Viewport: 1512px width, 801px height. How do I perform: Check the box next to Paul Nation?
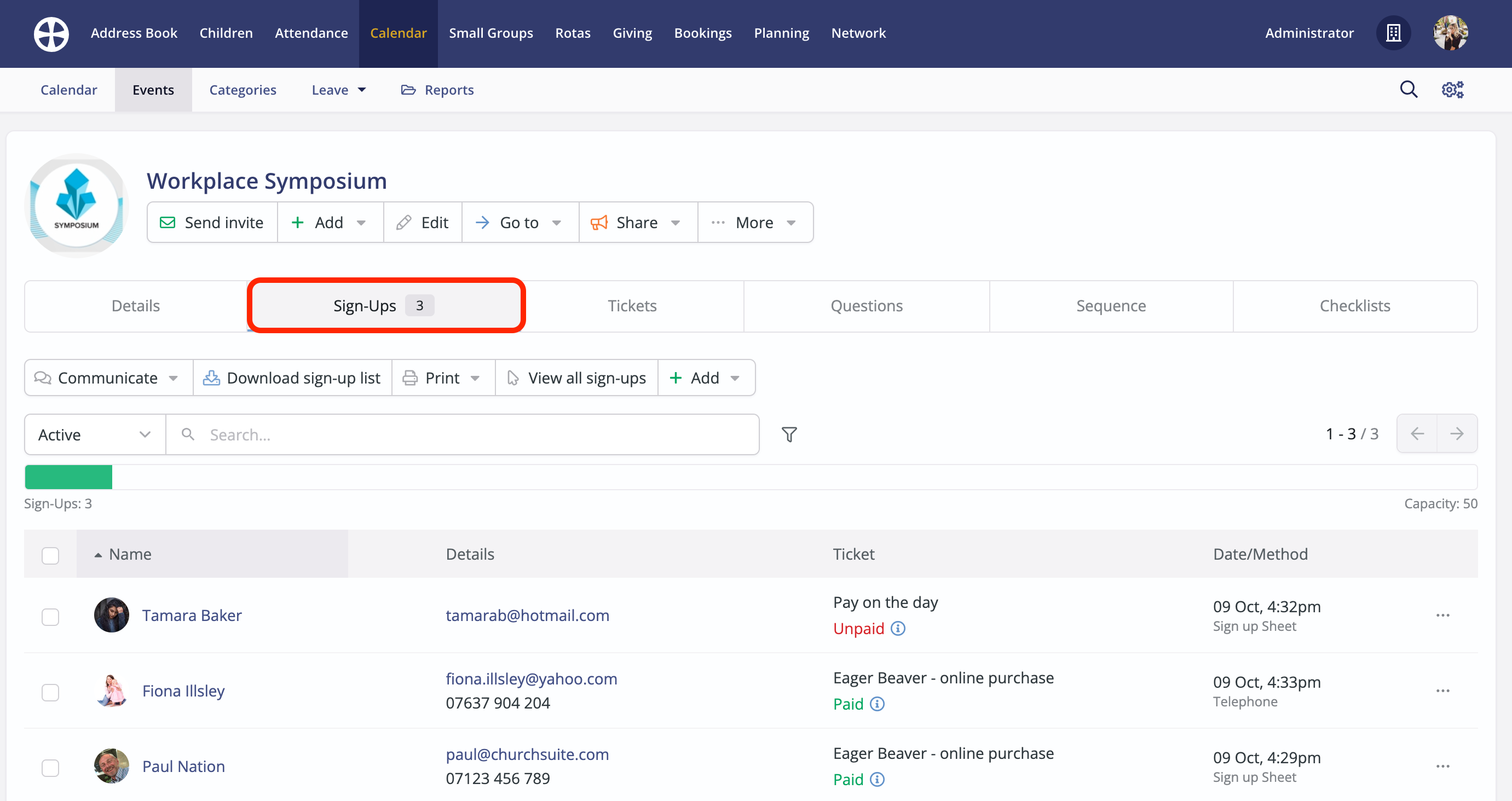(50, 768)
